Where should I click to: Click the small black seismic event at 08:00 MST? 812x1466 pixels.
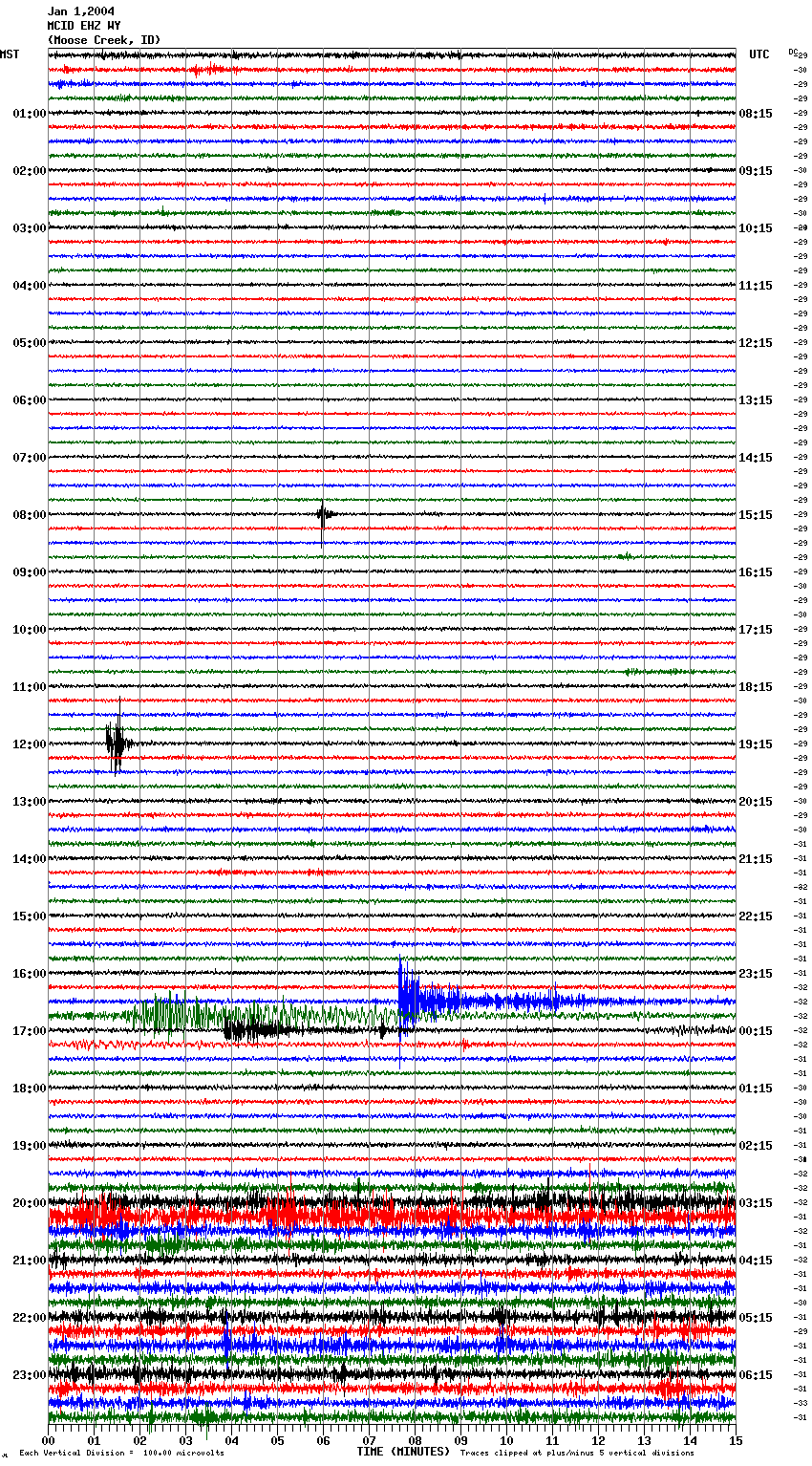click(325, 515)
